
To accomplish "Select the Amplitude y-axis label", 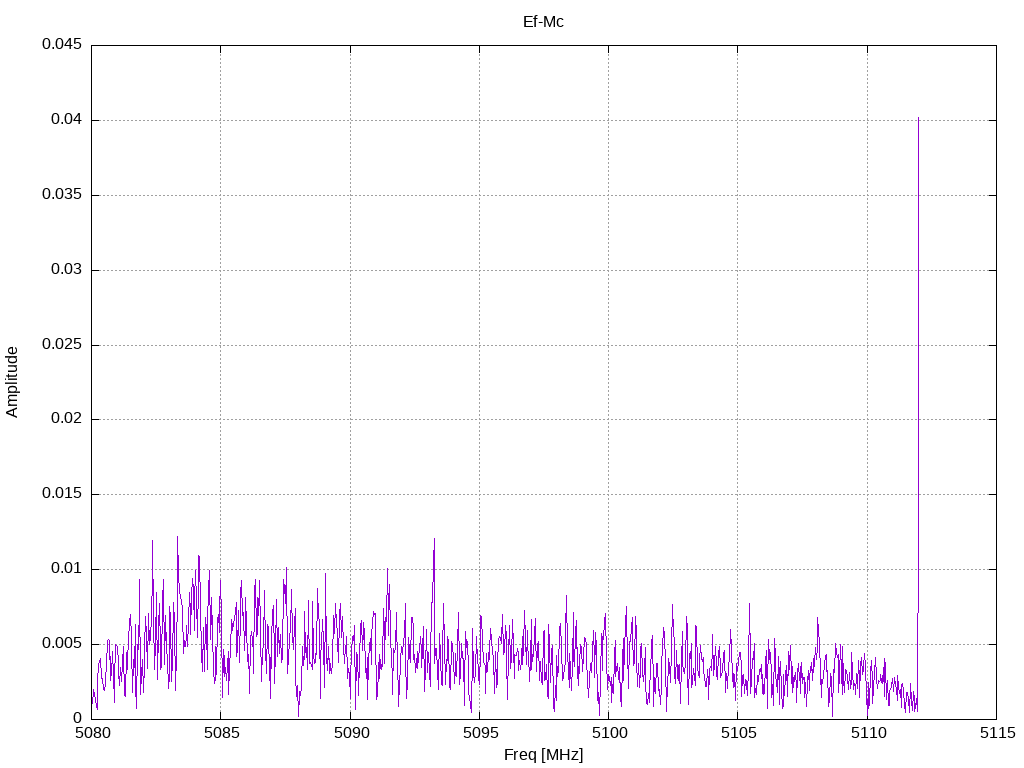I will tap(12, 382).
